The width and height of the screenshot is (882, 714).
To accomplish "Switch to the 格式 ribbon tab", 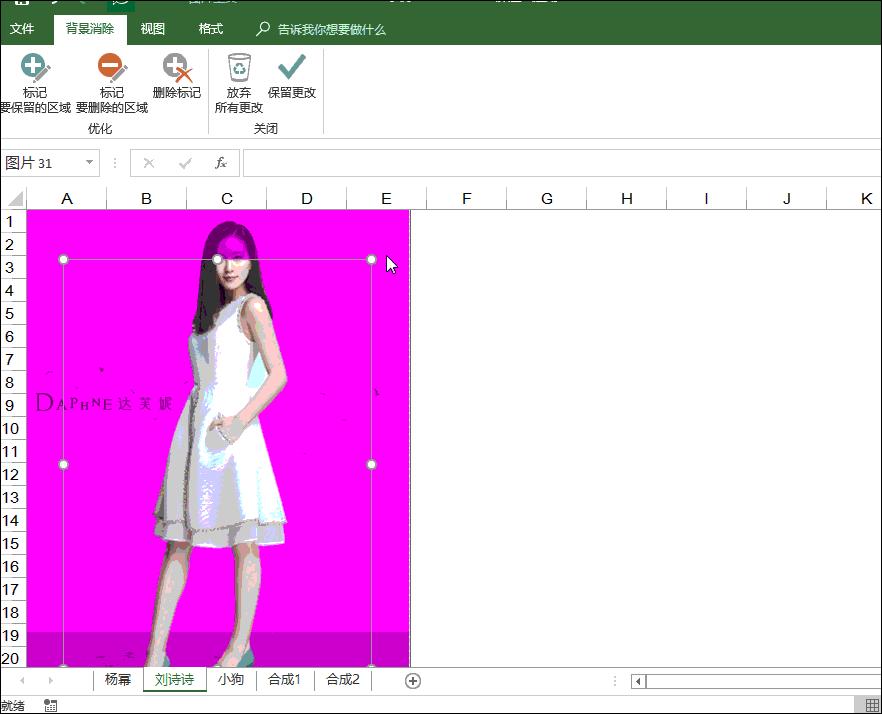I will point(210,29).
